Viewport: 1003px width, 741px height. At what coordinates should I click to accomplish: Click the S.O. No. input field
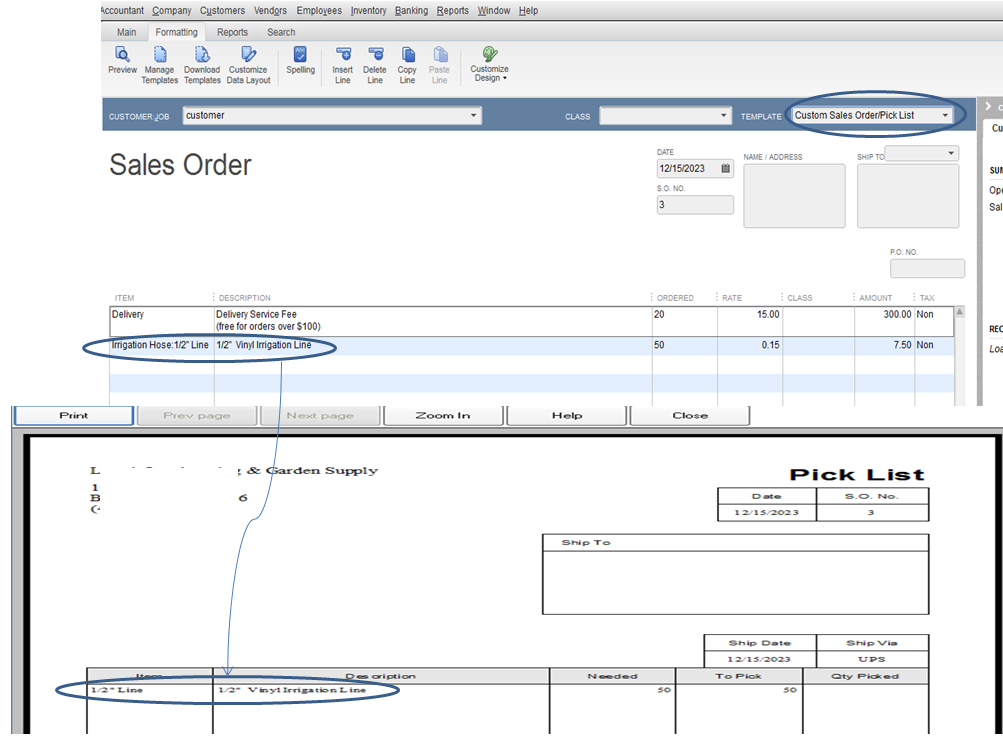(693, 204)
